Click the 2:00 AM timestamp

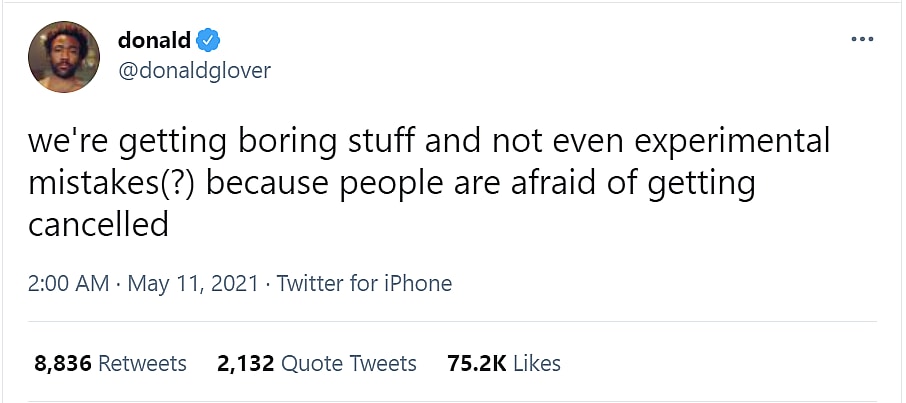[x=68, y=284]
